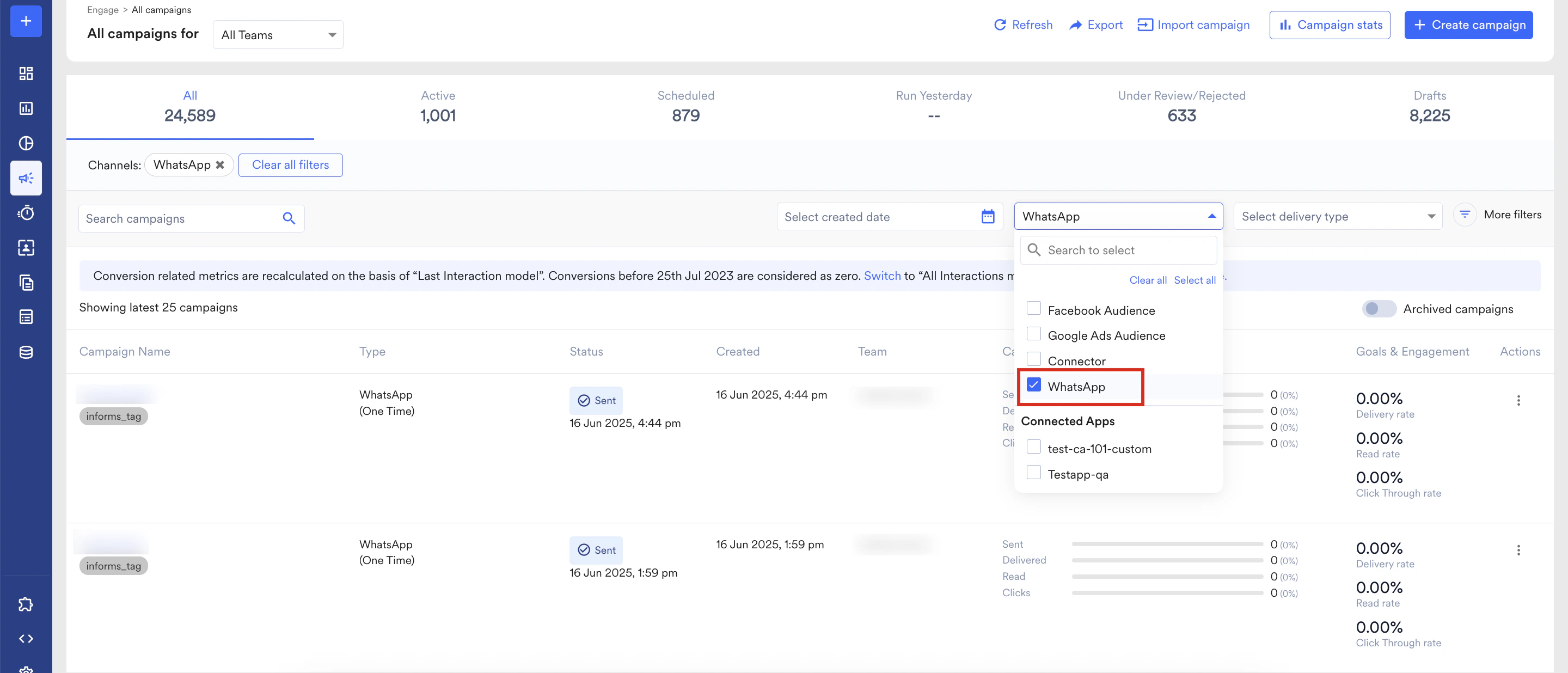This screenshot has height=673, width=1568.
Task: Switch to the Drafts tab
Action: point(1429,107)
